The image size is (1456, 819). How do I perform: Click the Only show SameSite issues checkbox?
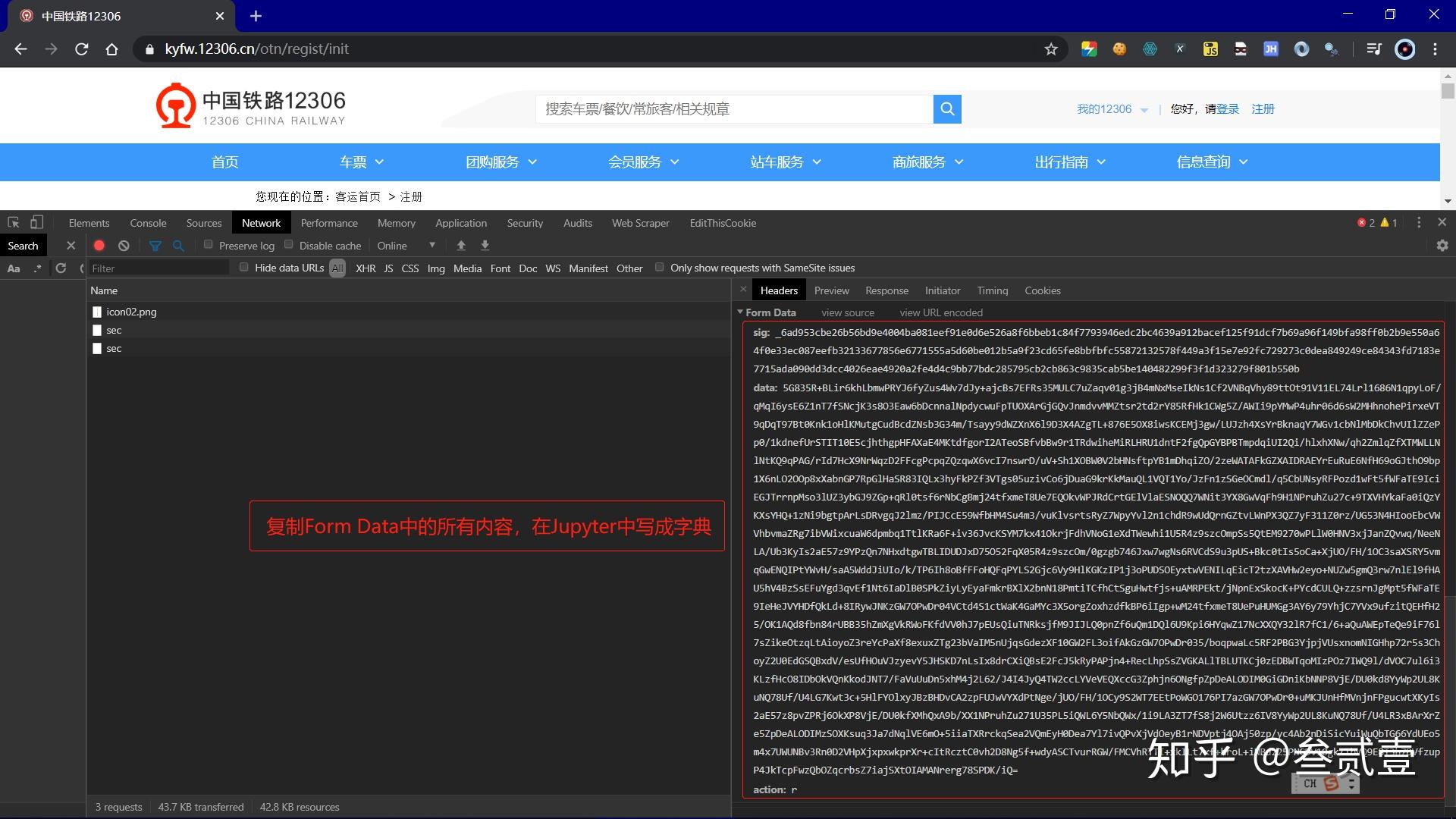pos(660,267)
